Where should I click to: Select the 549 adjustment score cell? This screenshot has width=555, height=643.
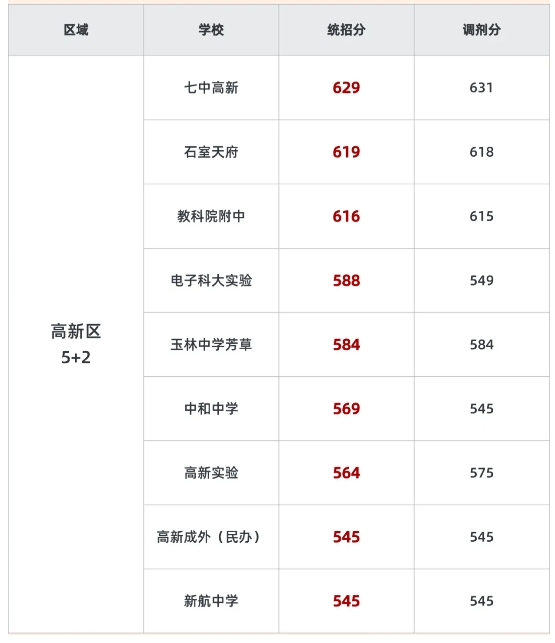click(482, 280)
